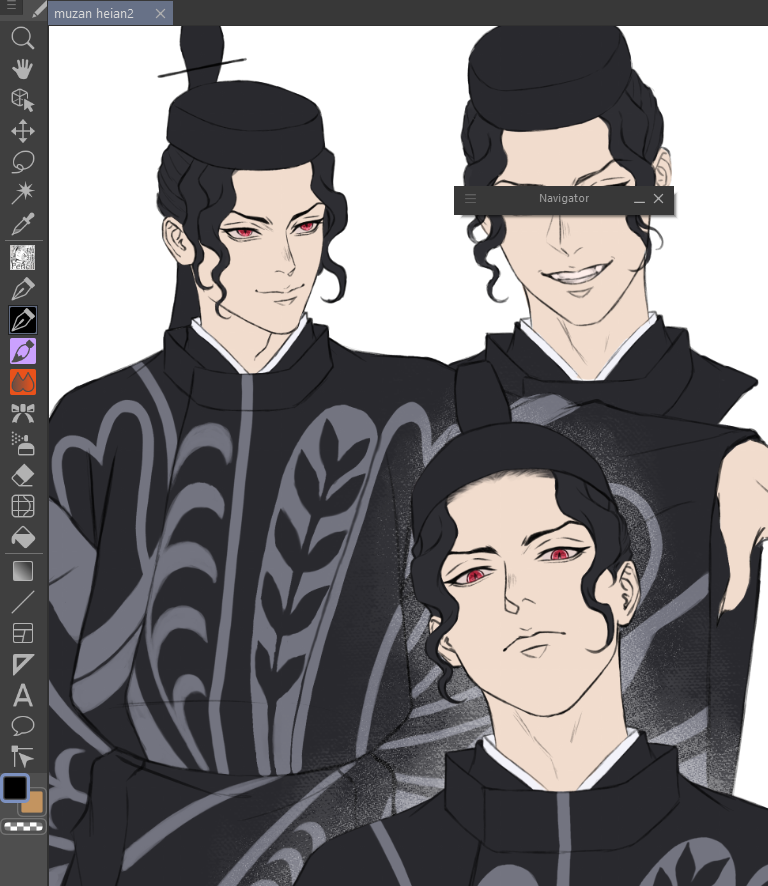Image resolution: width=768 pixels, height=886 pixels.
Task: Select the Operation object cube tool
Action: pos(23,100)
